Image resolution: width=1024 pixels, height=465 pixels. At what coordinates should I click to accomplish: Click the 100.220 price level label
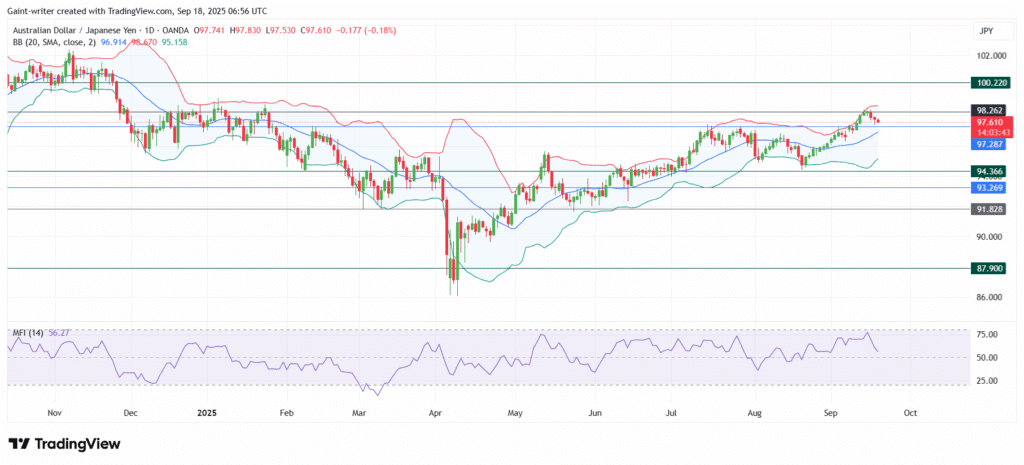coord(992,83)
